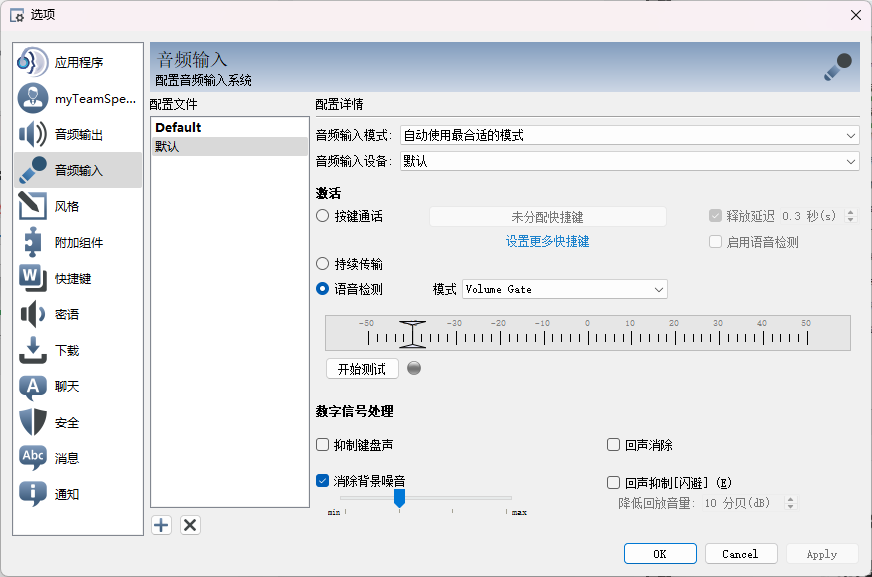This screenshot has height=577, width=872.
Task: Enable the 抑制键盘声 checkbox
Action: pos(323,445)
